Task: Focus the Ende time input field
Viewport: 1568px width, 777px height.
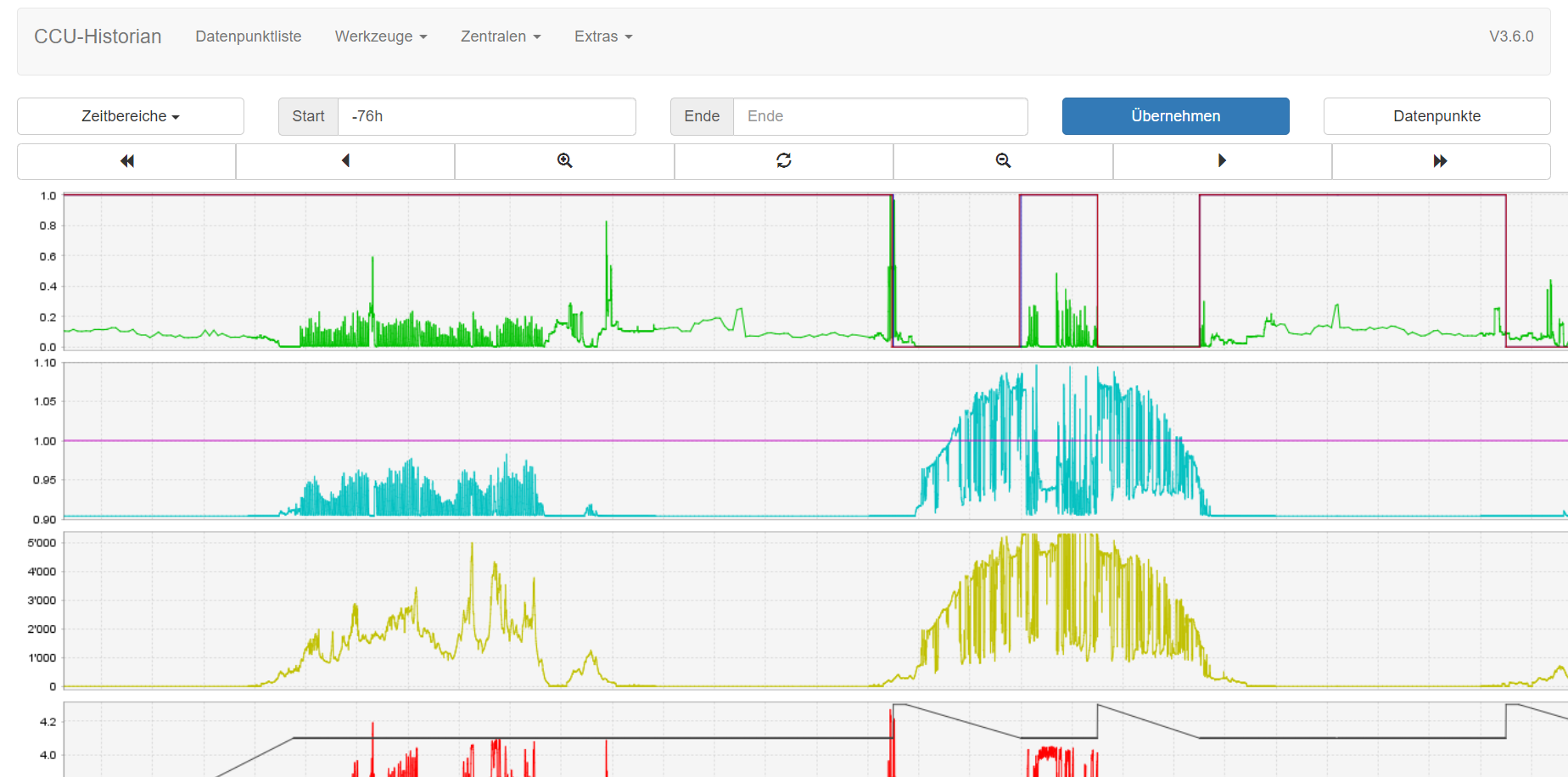Action: coord(880,116)
